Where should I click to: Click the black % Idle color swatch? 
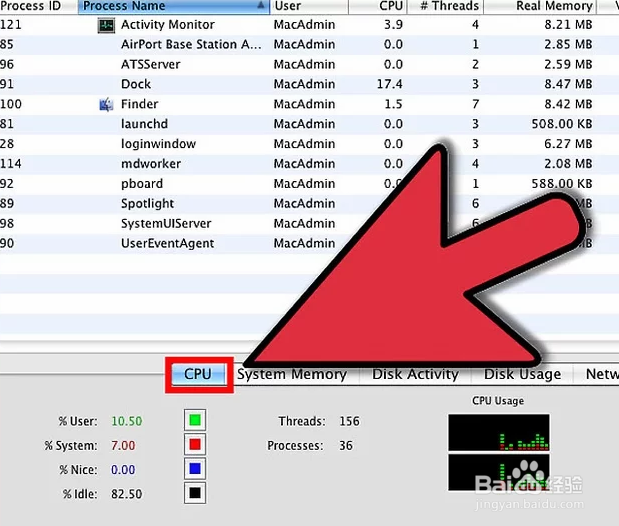(195, 493)
